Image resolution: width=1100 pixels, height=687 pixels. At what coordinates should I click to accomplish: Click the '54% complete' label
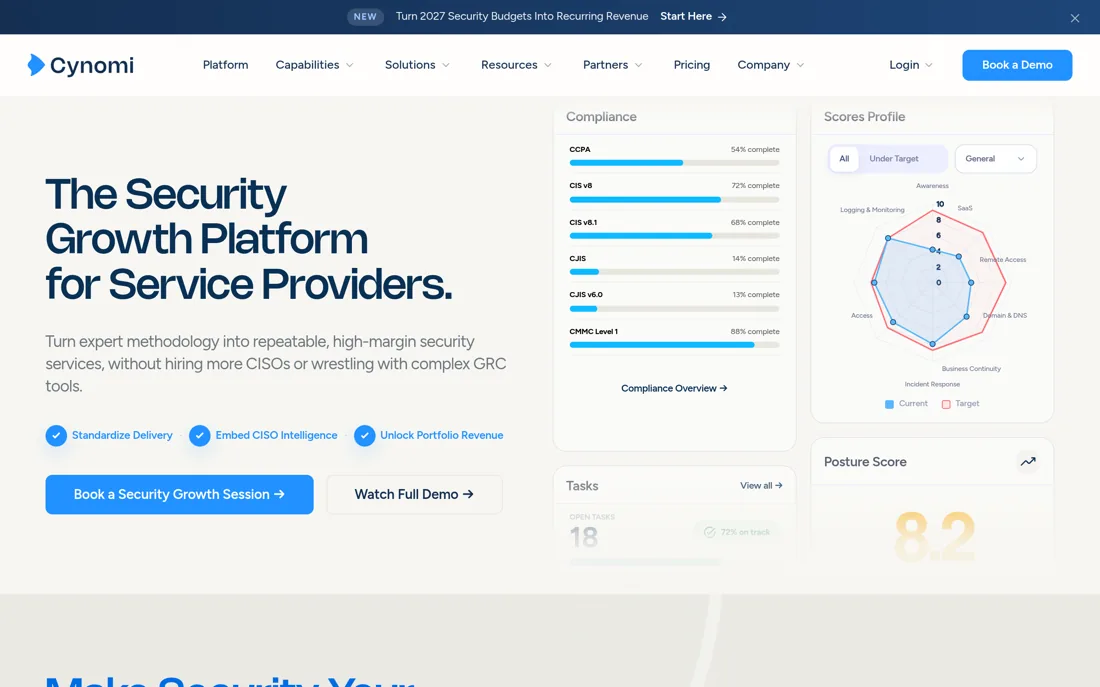pos(755,149)
